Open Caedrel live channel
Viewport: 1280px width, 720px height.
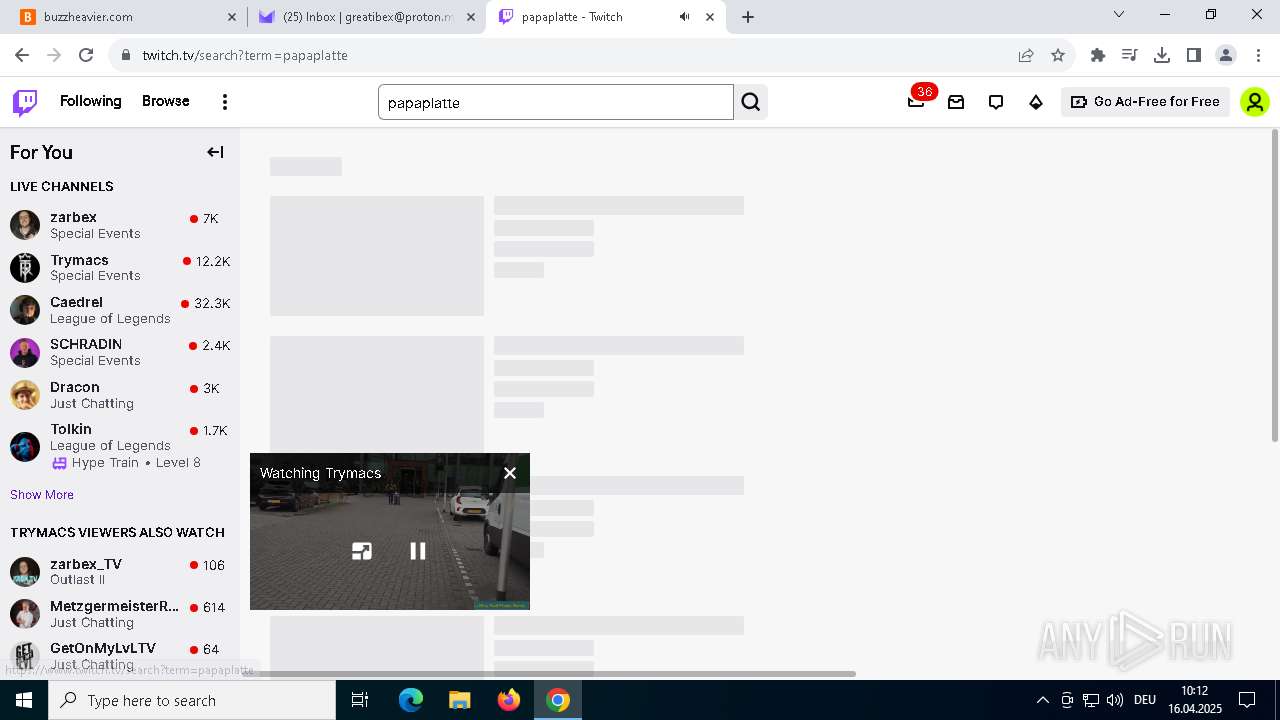(120, 310)
